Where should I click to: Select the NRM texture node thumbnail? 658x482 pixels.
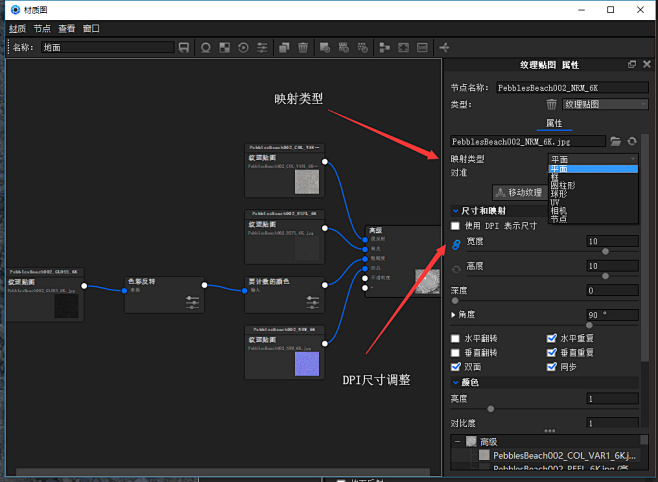(x=307, y=364)
